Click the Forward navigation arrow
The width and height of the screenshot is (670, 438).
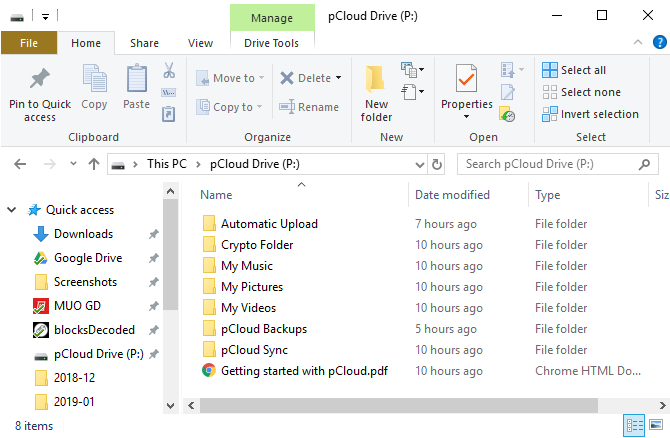pos(50,164)
